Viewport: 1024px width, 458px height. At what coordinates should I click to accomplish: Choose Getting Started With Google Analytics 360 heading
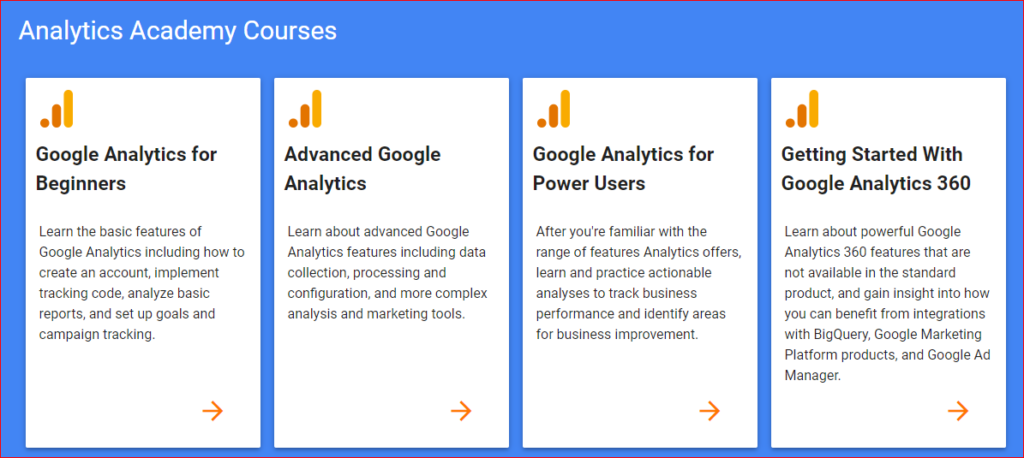pos(876,169)
